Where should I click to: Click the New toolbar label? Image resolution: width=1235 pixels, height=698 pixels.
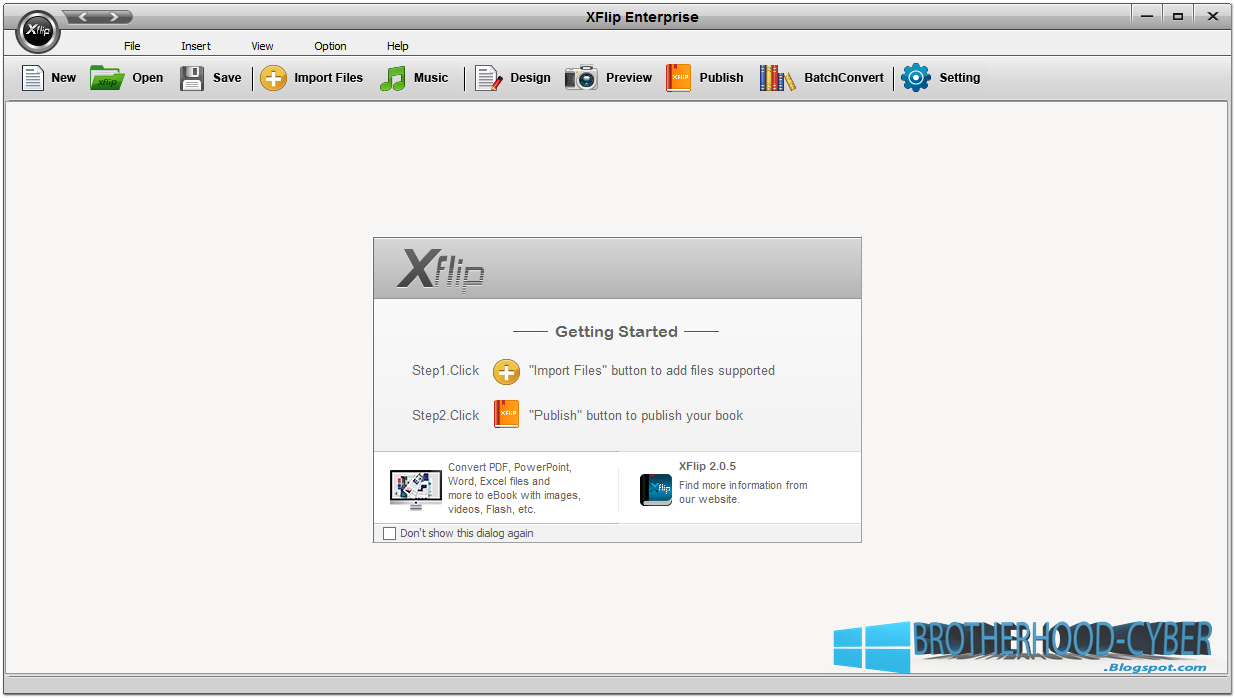(64, 78)
